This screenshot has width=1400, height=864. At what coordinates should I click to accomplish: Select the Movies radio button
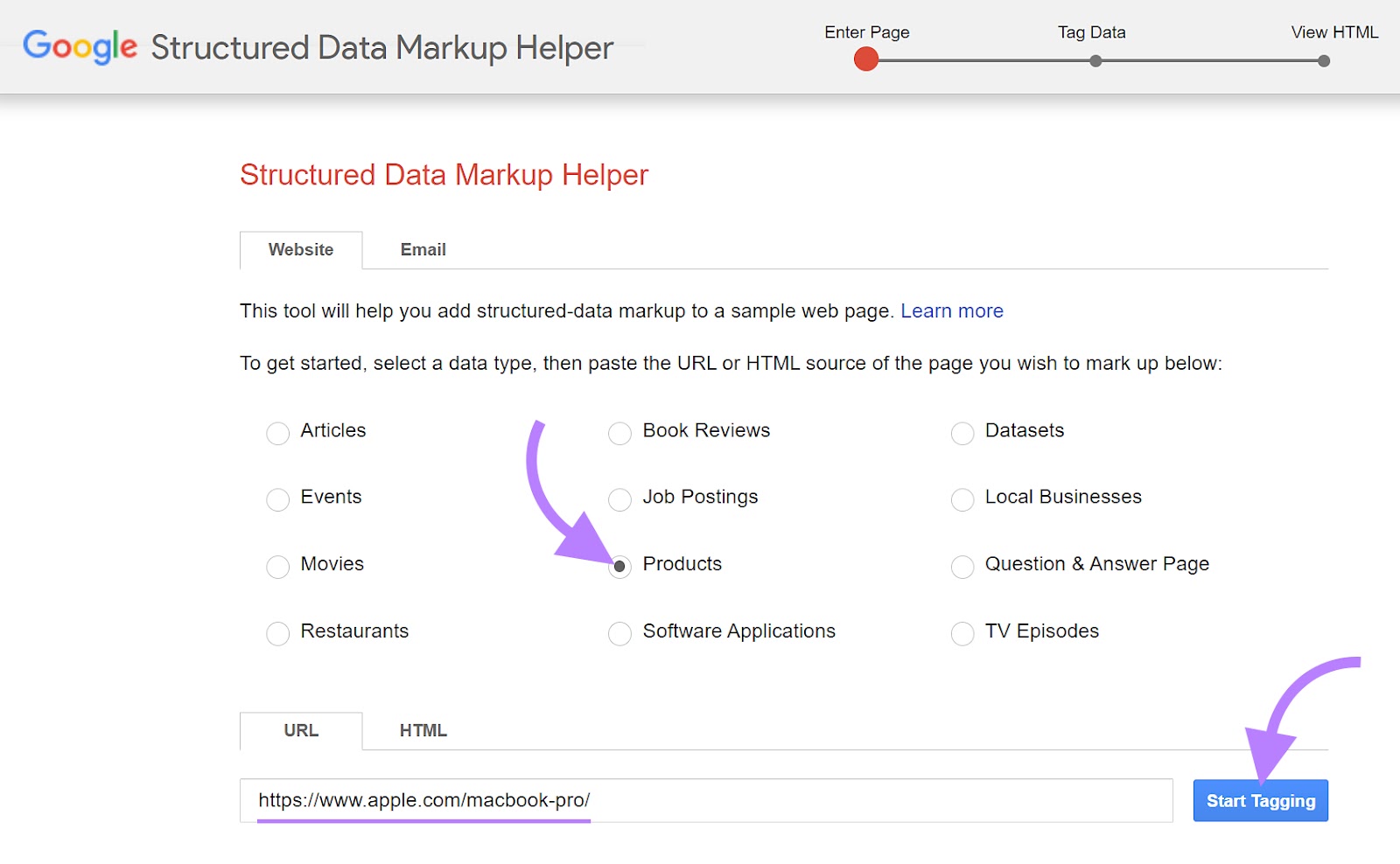pos(277,567)
